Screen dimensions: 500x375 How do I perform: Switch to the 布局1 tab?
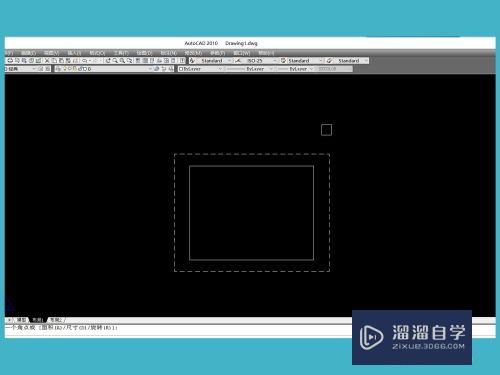pyautogui.click(x=37, y=320)
